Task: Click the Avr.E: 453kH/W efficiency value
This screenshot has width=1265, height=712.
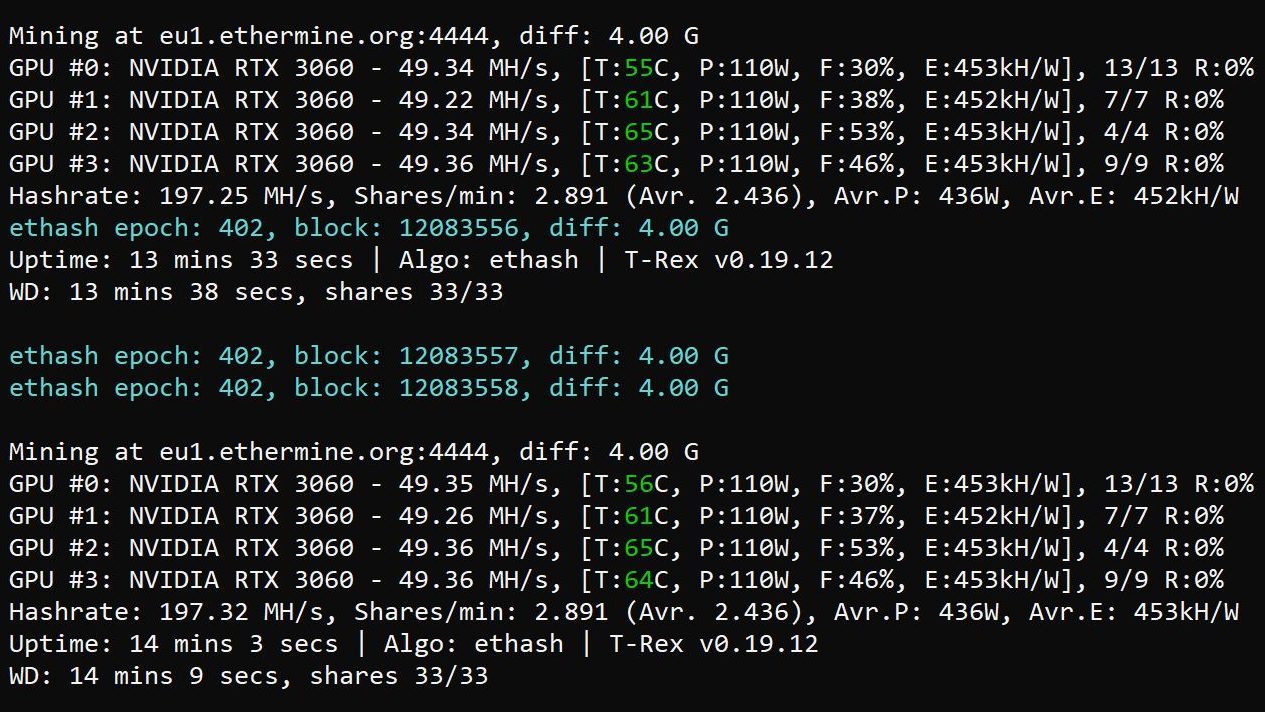Action: pyautogui.click(x=1136, y=612)
